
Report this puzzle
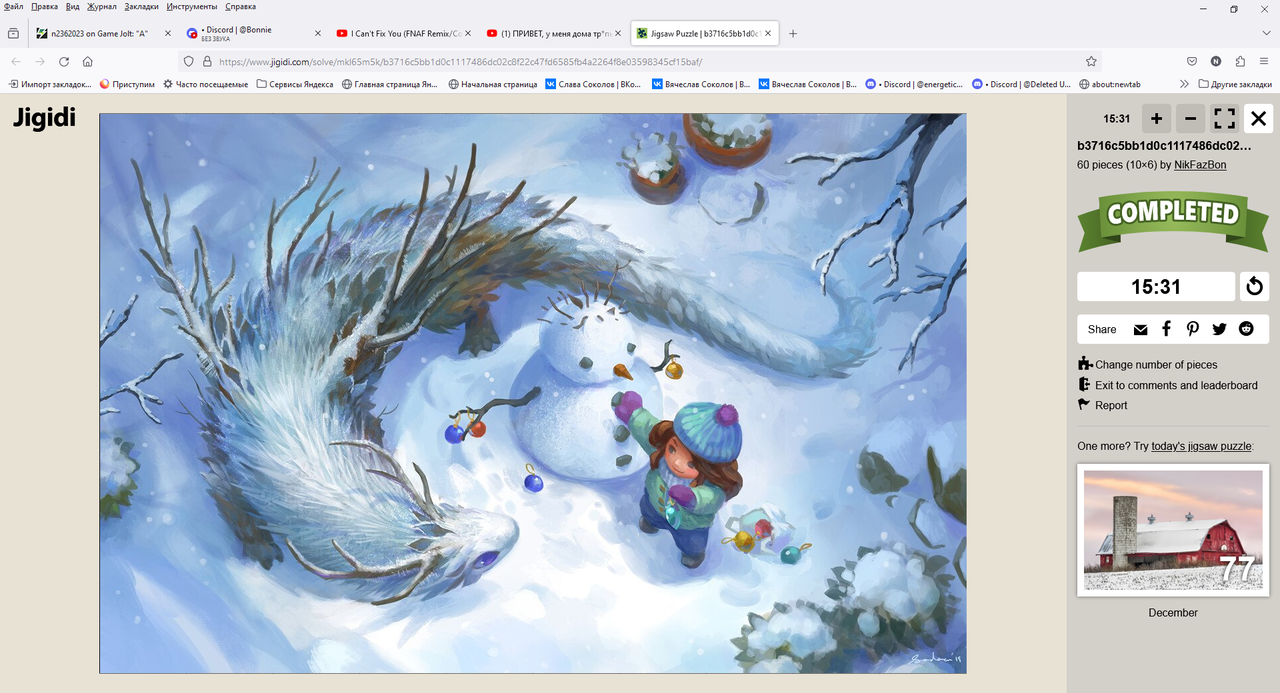coord(1102,405)
